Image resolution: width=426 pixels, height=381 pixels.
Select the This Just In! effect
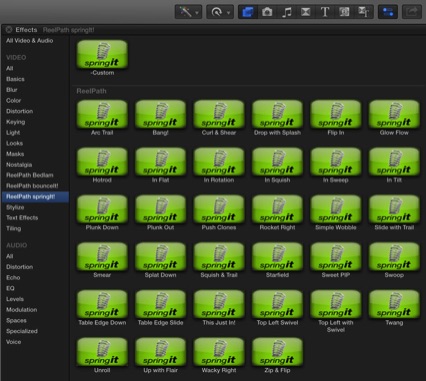click(x=219, y=305)
